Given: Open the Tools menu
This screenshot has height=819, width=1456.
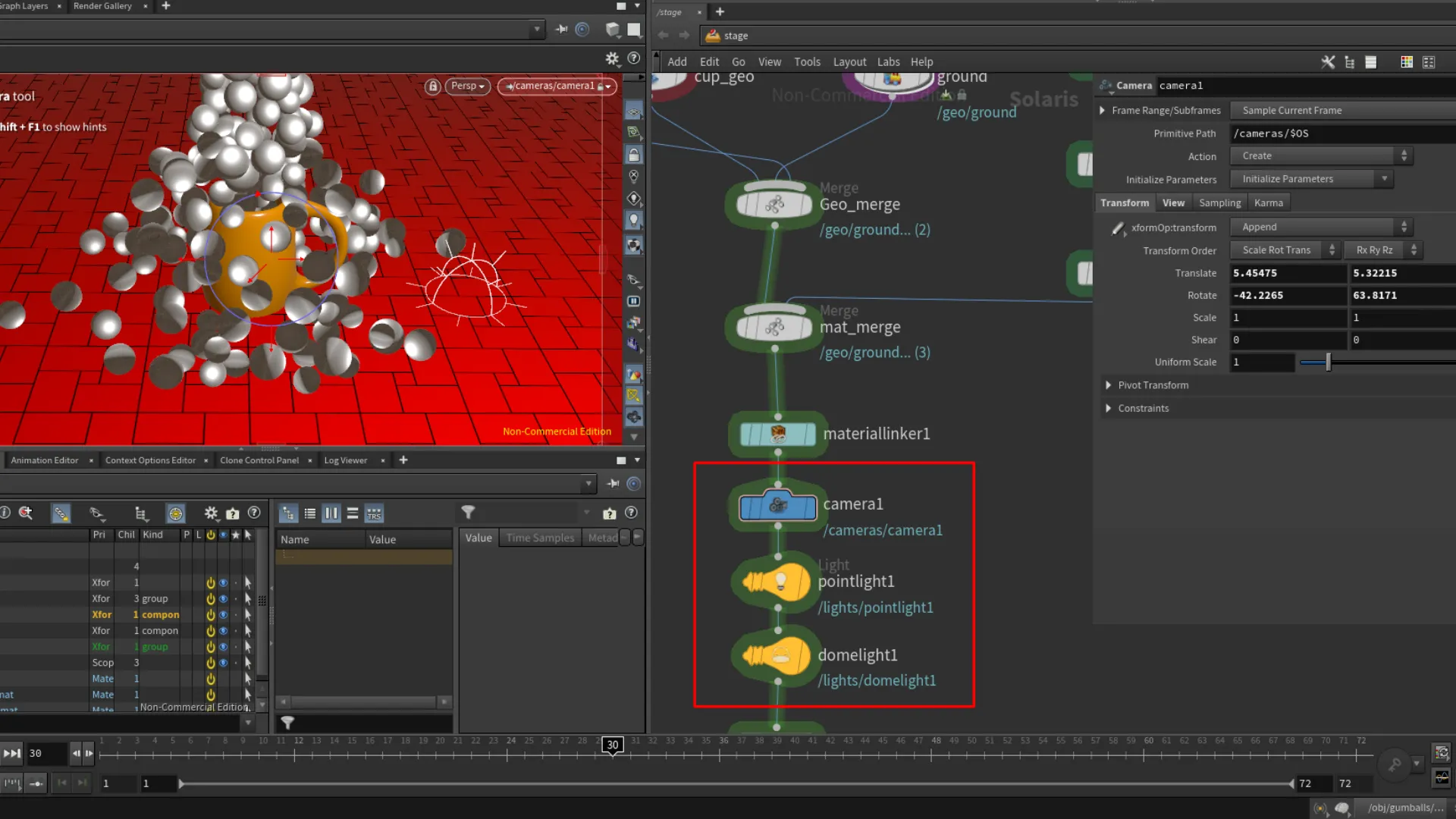Looking at the screenshot, I should click(x=807, y=62).
